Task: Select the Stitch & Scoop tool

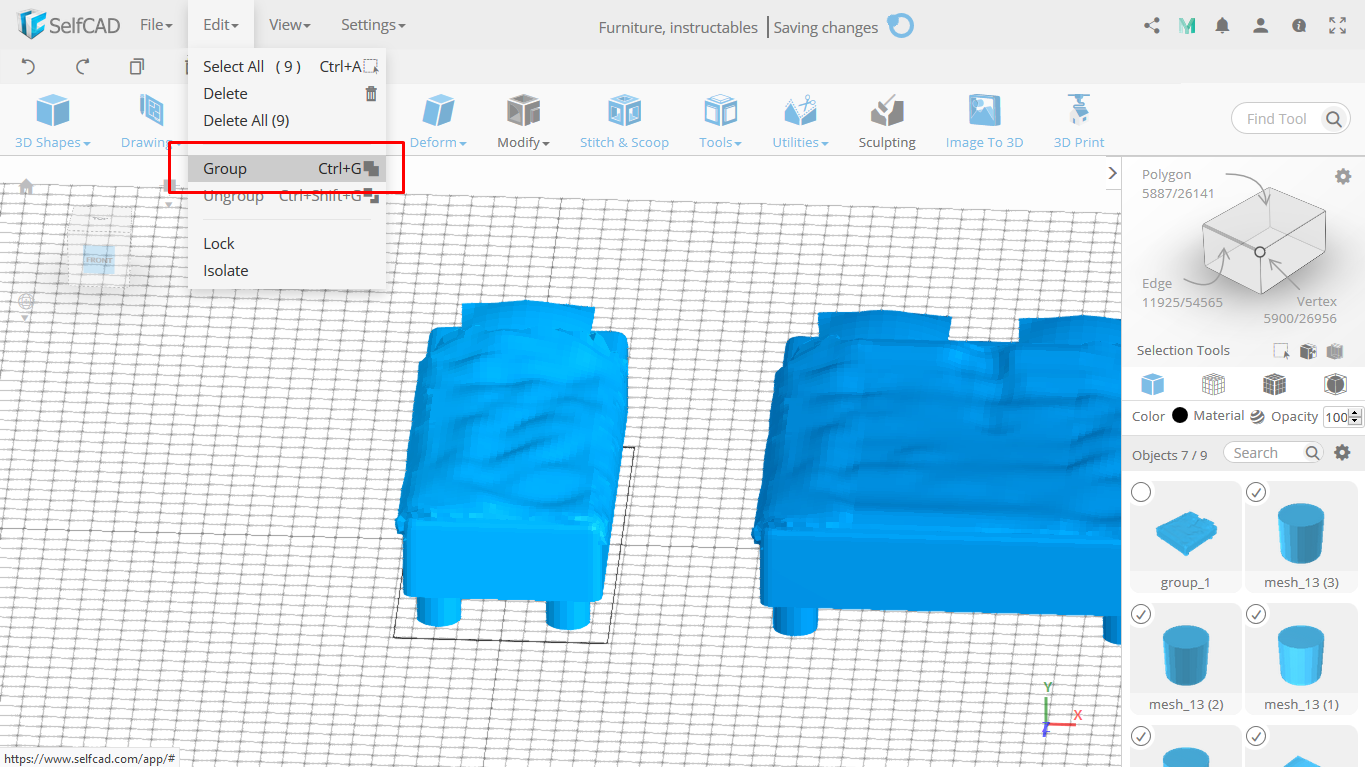Action: point(624,122)
